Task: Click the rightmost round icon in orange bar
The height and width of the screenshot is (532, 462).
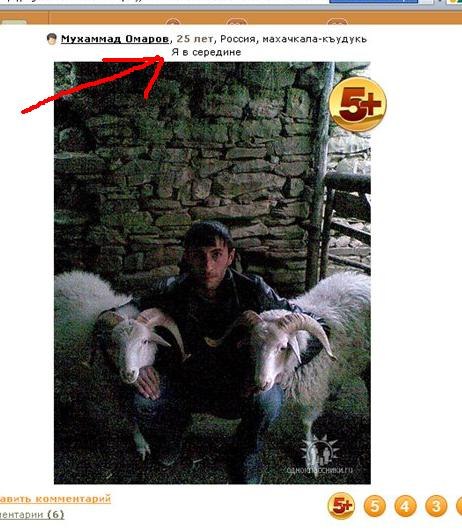Action: pyautogui.click(x=337, y=22)
